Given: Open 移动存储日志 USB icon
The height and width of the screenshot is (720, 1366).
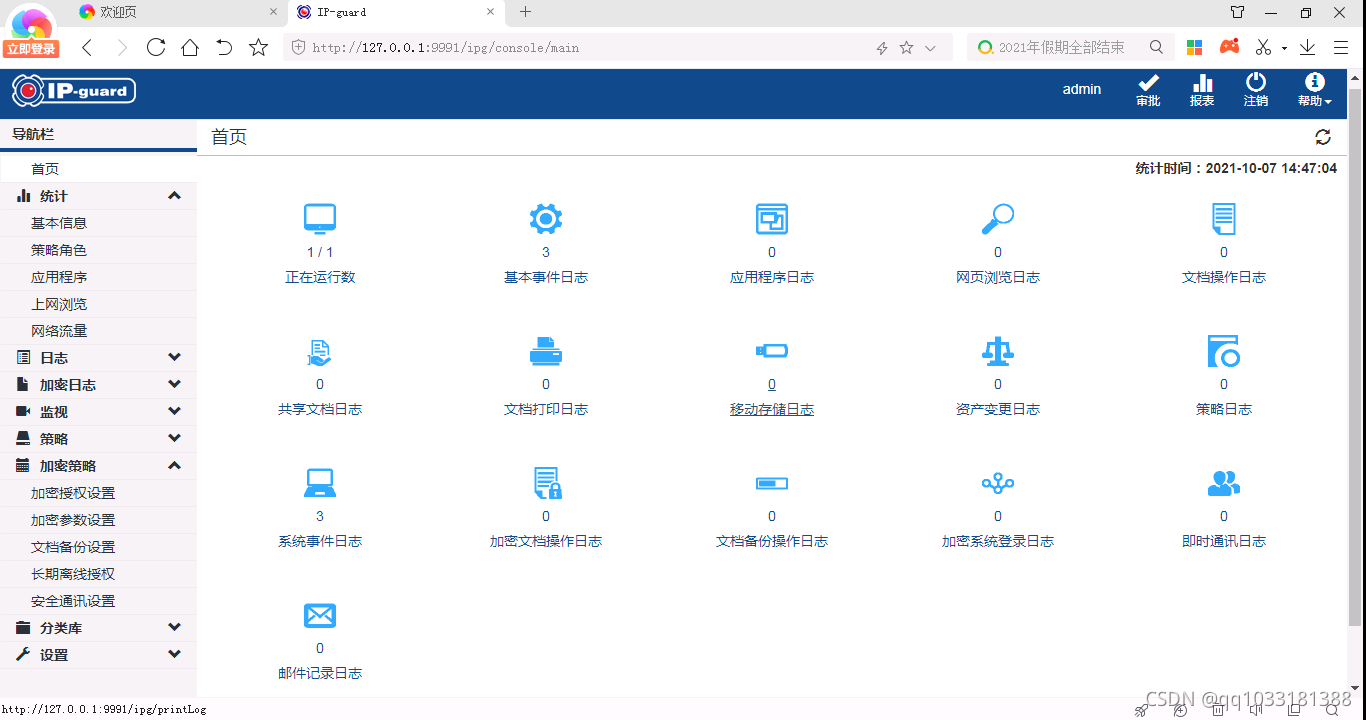Looking at the screenshot, I should 771,350.
